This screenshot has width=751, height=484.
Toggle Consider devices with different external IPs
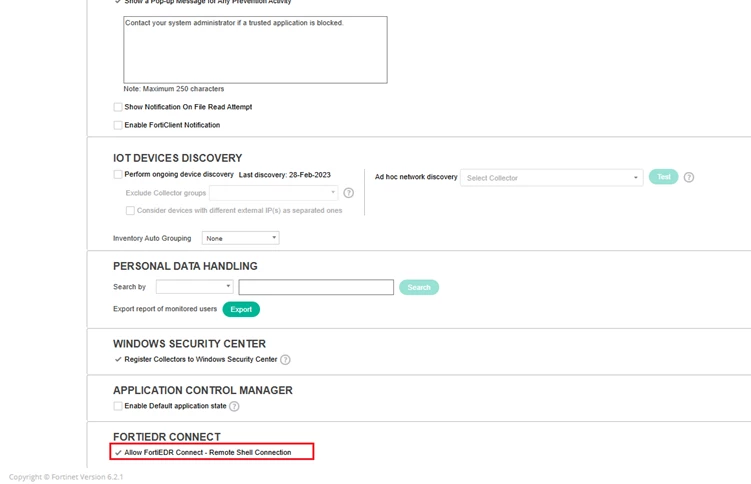pos(130,211)
